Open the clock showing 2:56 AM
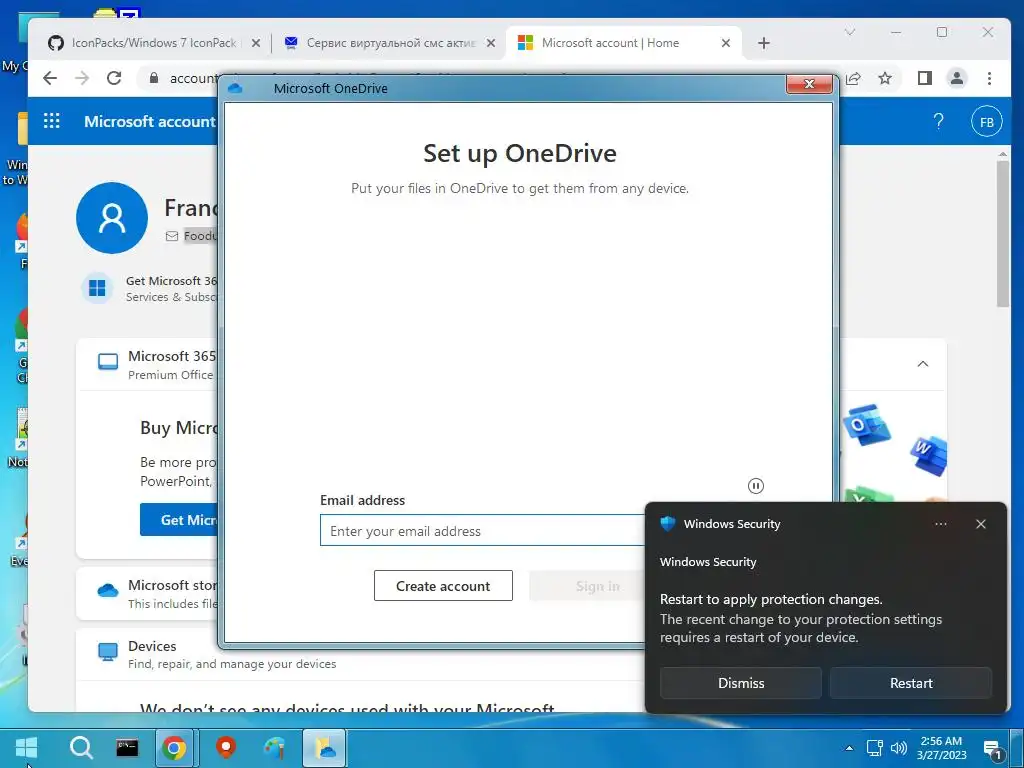This screenshot has width=1024, height=768. [x=941, y=748]
